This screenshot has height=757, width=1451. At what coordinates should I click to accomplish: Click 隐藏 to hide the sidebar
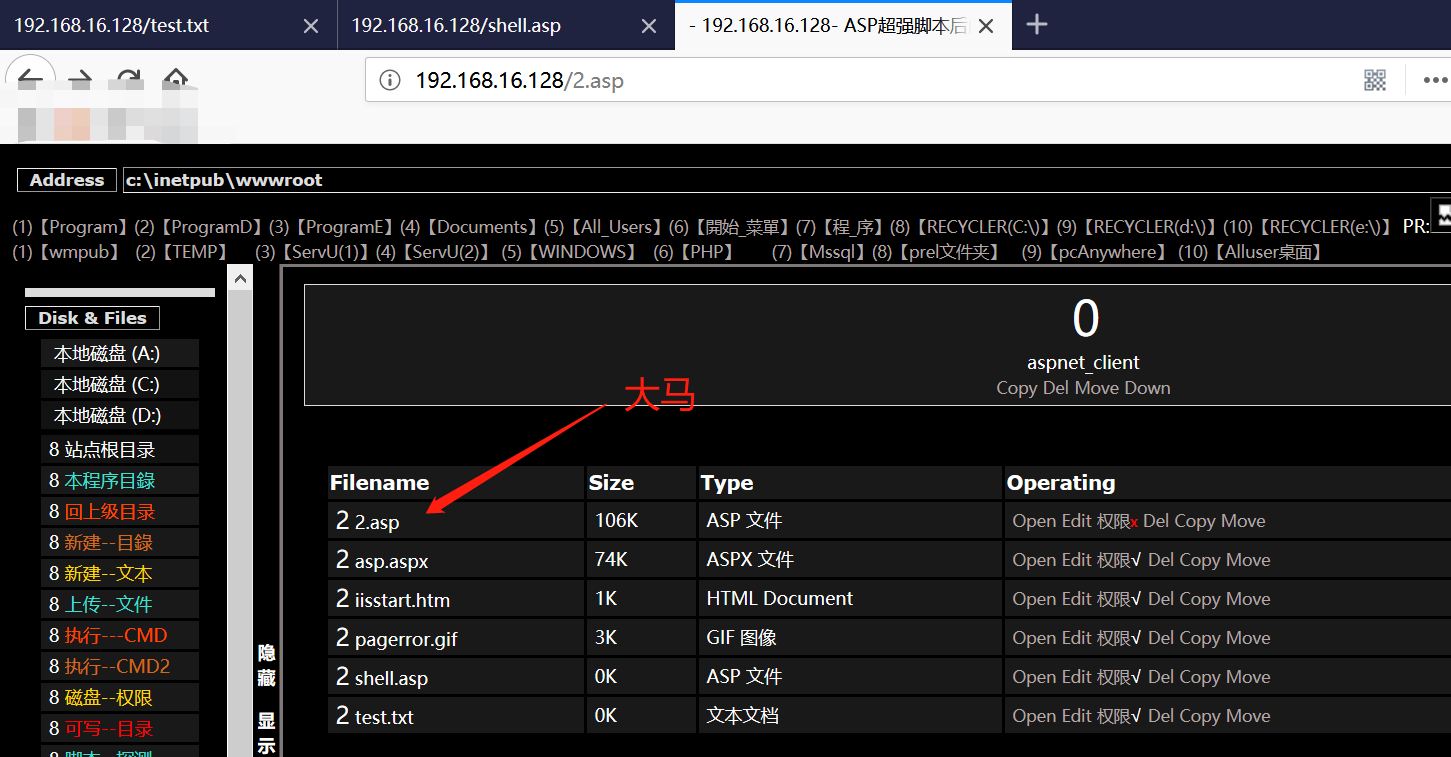(x=267, y=665)
